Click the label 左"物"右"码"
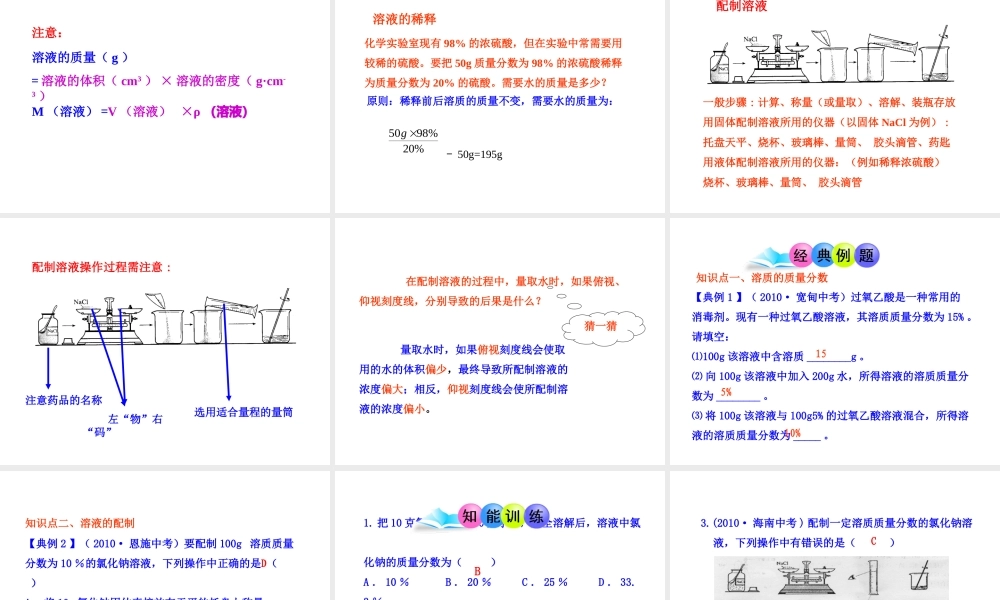 coord(125,425)
